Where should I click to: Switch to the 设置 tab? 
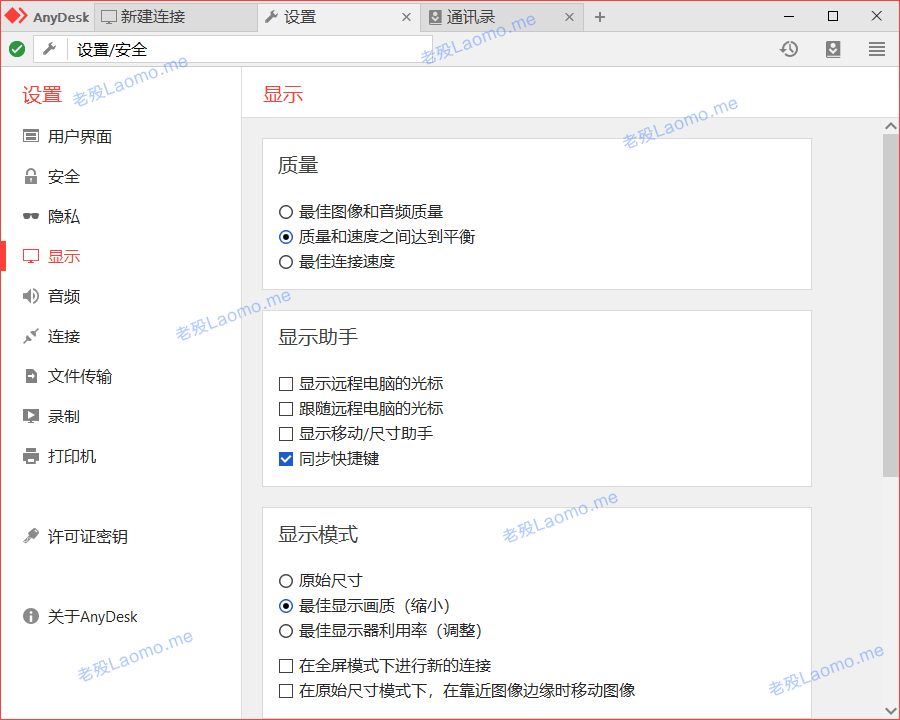(339, 17)
